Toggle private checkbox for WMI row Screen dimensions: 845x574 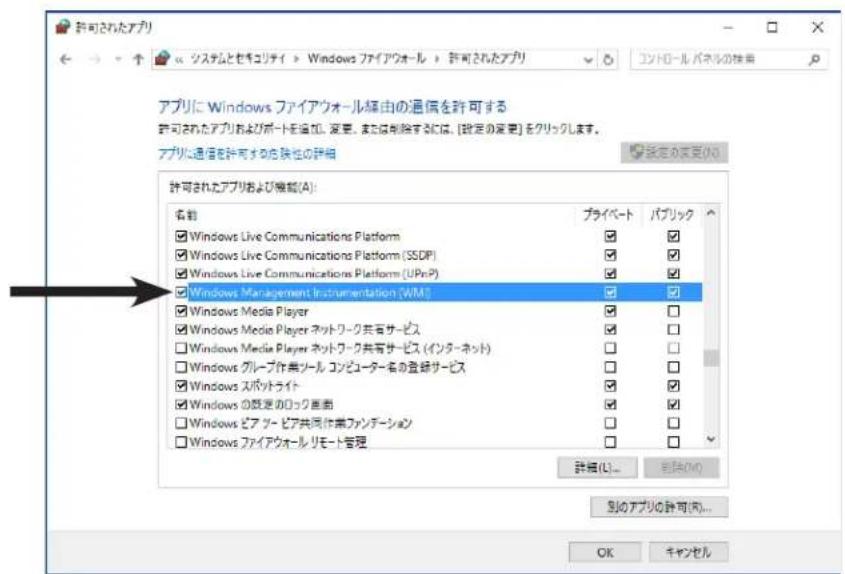(610, 292)
